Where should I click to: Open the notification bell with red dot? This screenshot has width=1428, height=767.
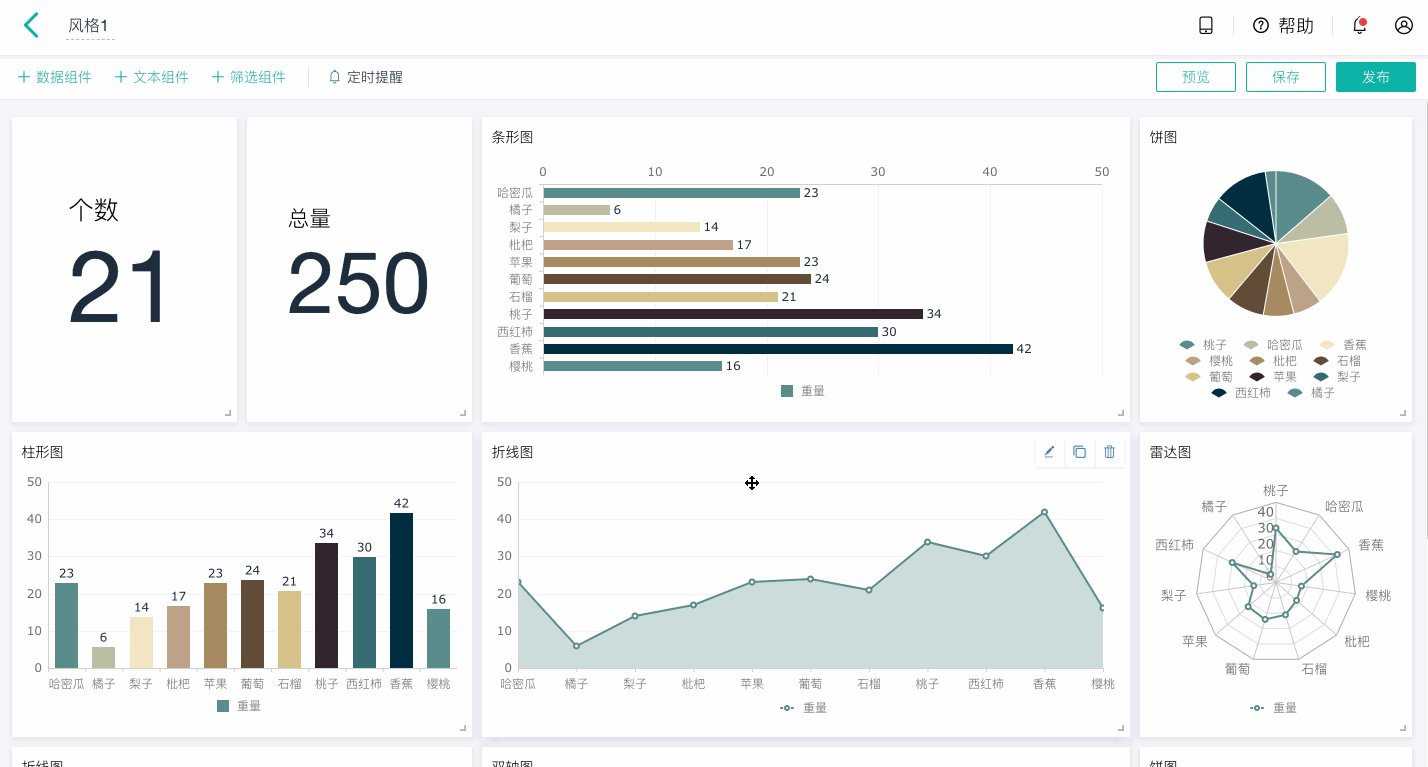(x=1359, y=26)
